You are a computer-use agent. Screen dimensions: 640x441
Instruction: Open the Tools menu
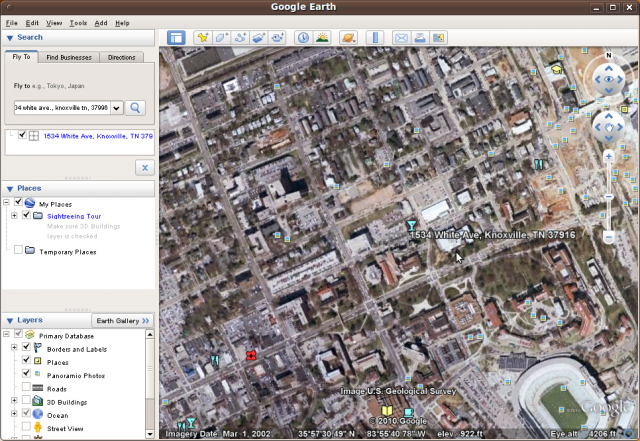point(78,22)
